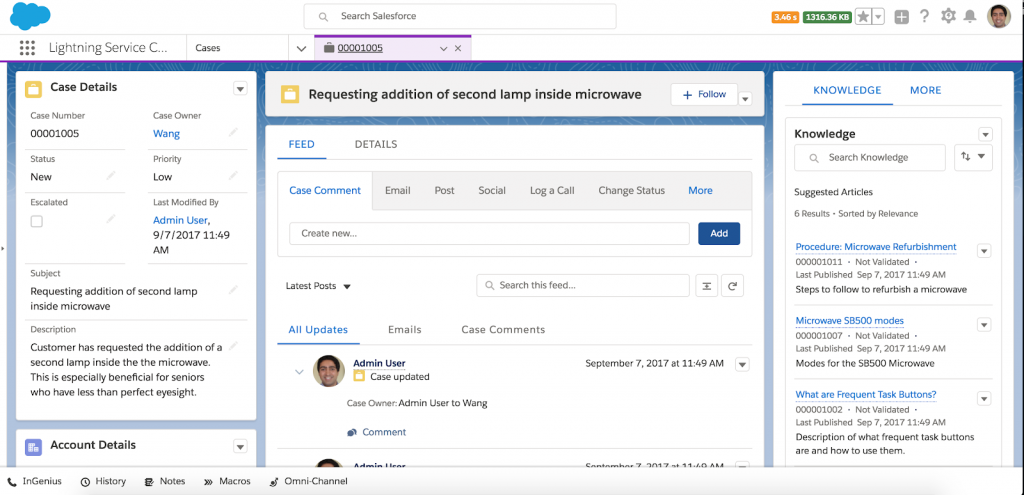Edit Status field pencil icon
This screenshot has height=495, width=1024.
[x=111, y=176]
